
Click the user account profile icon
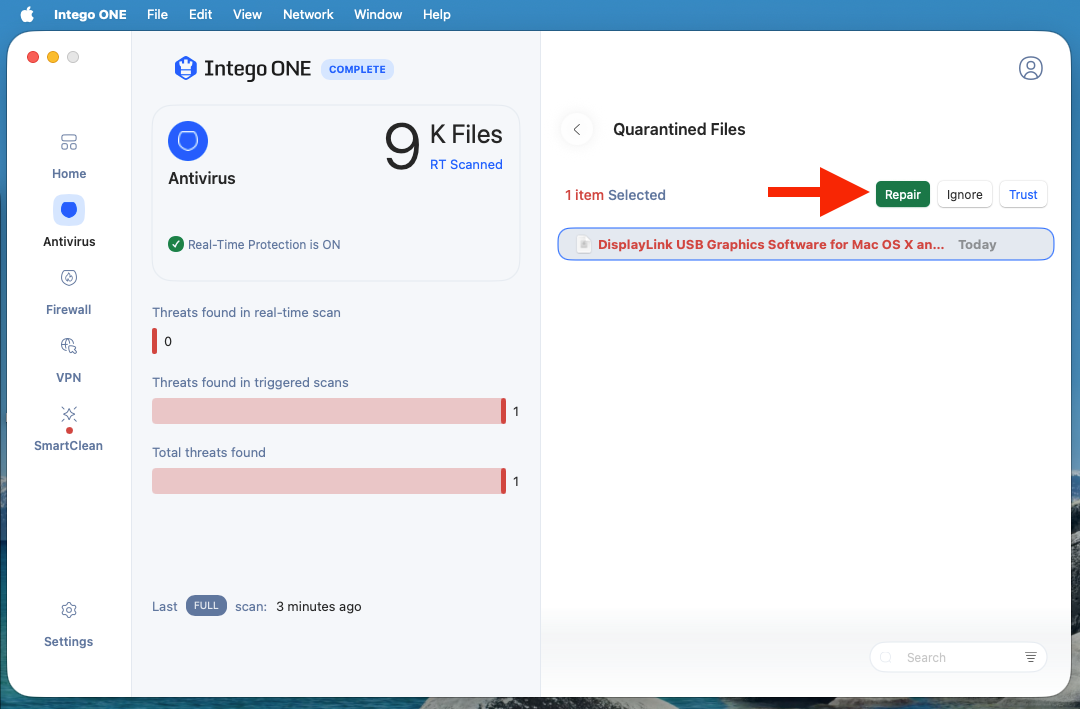pyautogui.click(x=1030, y=68)
